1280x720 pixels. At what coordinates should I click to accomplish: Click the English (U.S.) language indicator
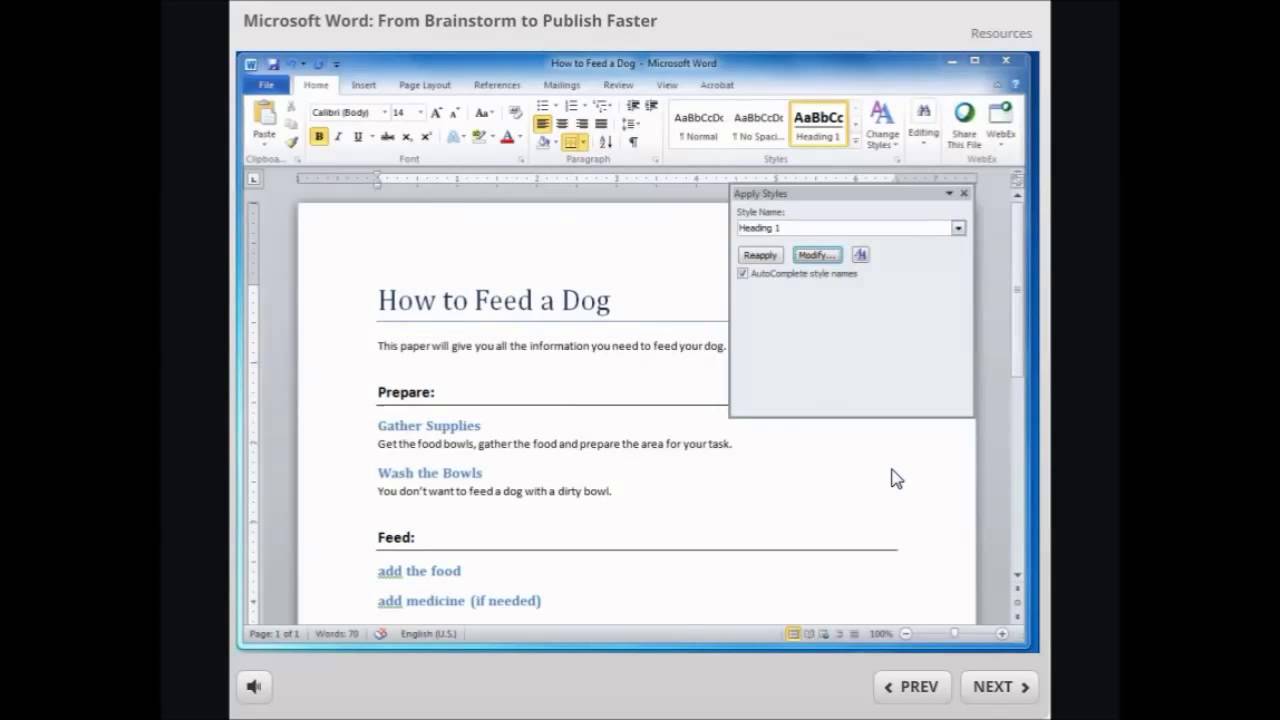coord(429,634)
